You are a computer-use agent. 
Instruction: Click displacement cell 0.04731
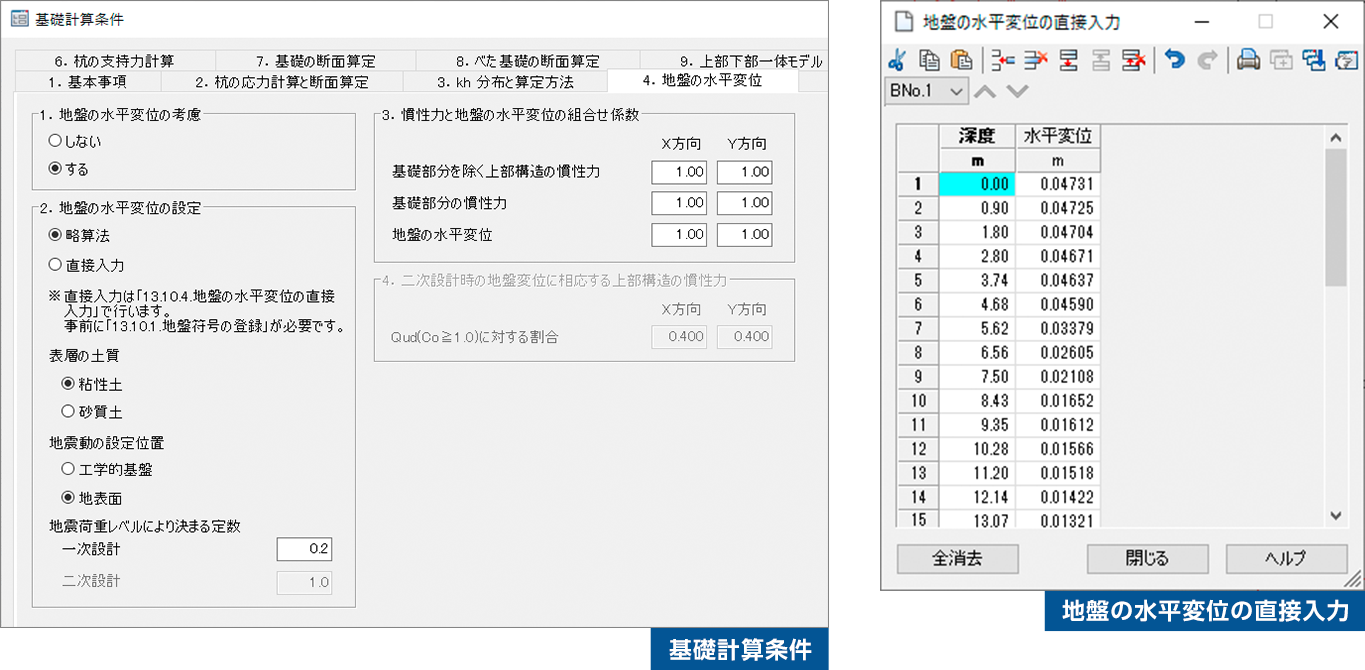tap(1058, 184)
